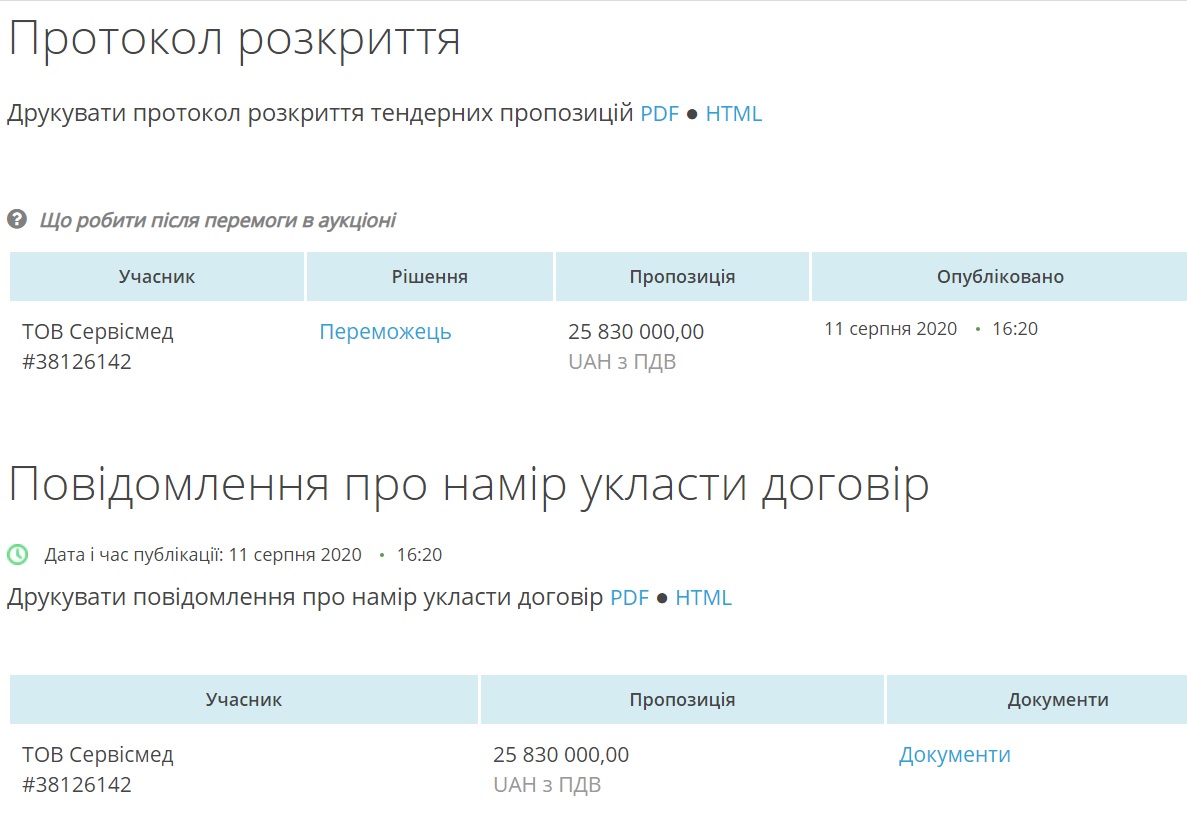Click Пропозиція header in the protocol table
This screenshot has width=1187, height=833.
tap(682, 277)
